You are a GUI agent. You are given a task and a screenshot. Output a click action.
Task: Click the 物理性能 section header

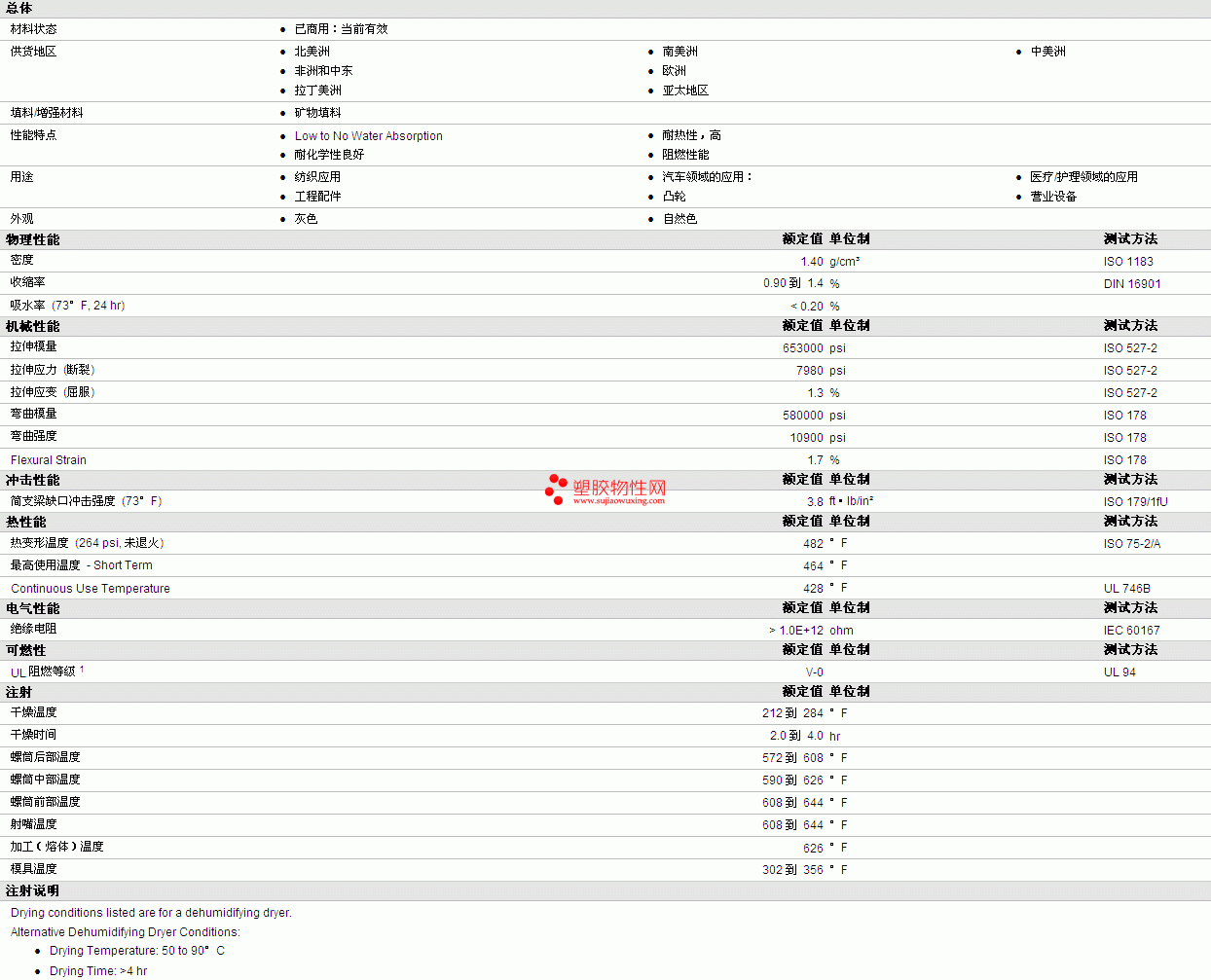click(x=32, y=239)
